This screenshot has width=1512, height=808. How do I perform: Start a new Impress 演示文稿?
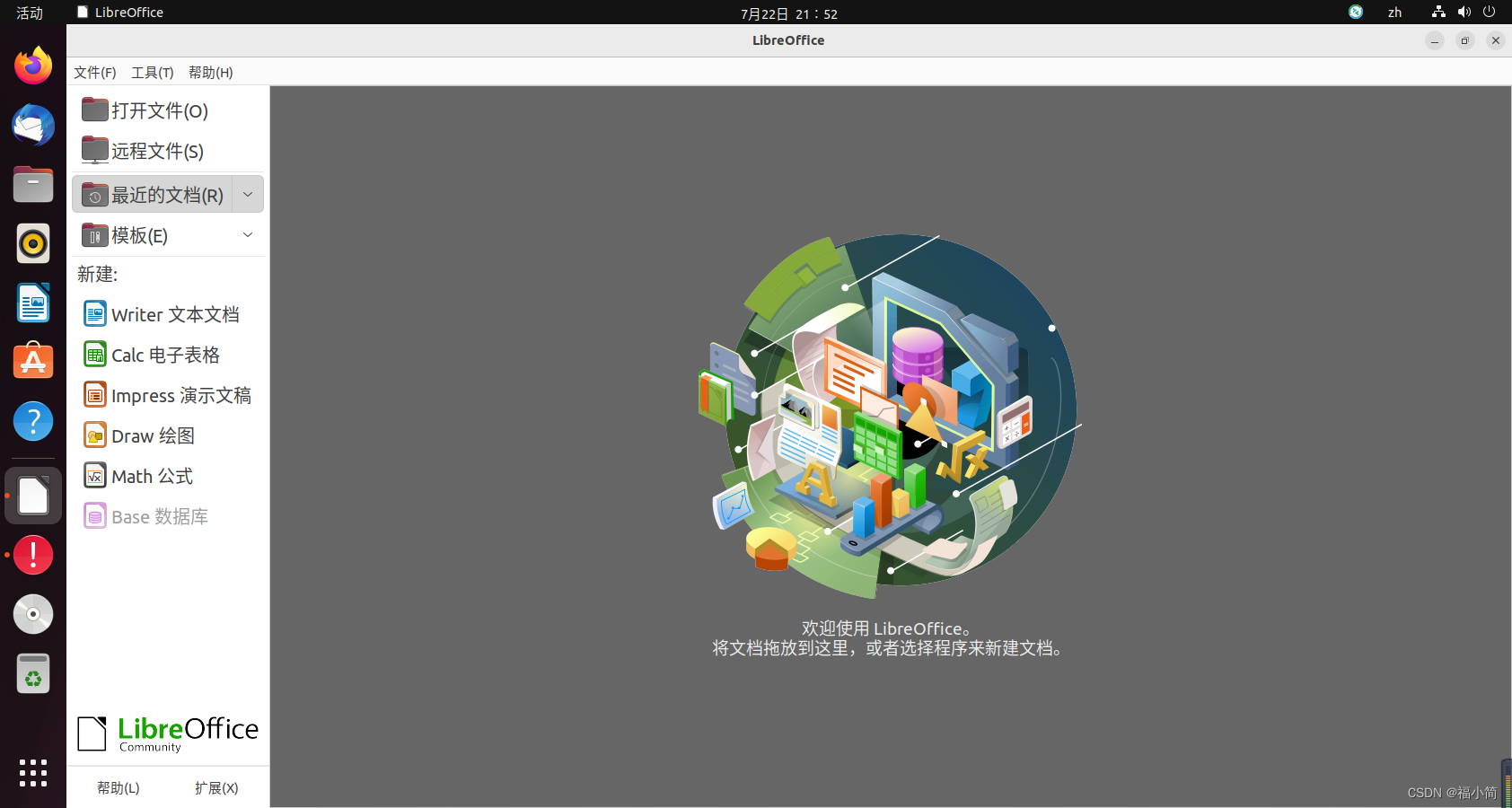[x=181, y=395]
